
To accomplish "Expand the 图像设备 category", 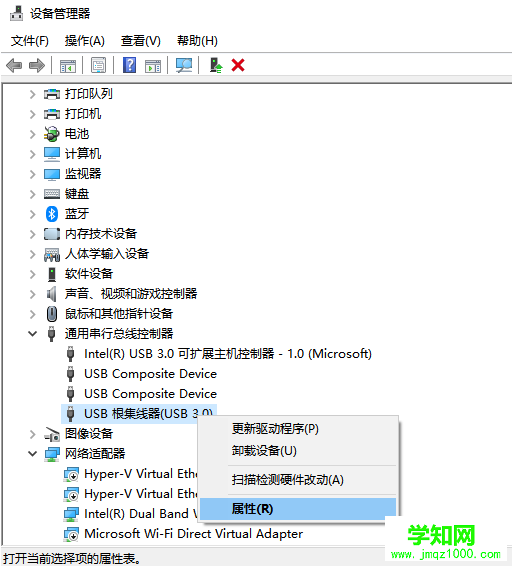I will point(32,434).
